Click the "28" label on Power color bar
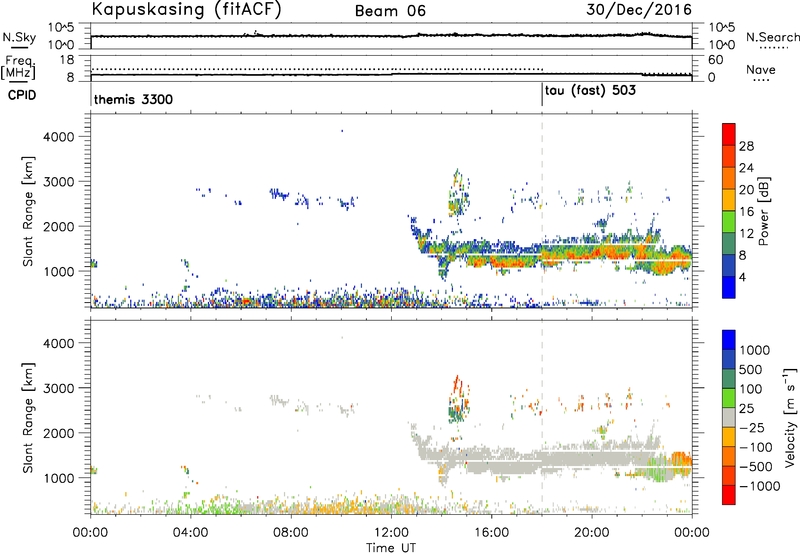 pos(746,146)
